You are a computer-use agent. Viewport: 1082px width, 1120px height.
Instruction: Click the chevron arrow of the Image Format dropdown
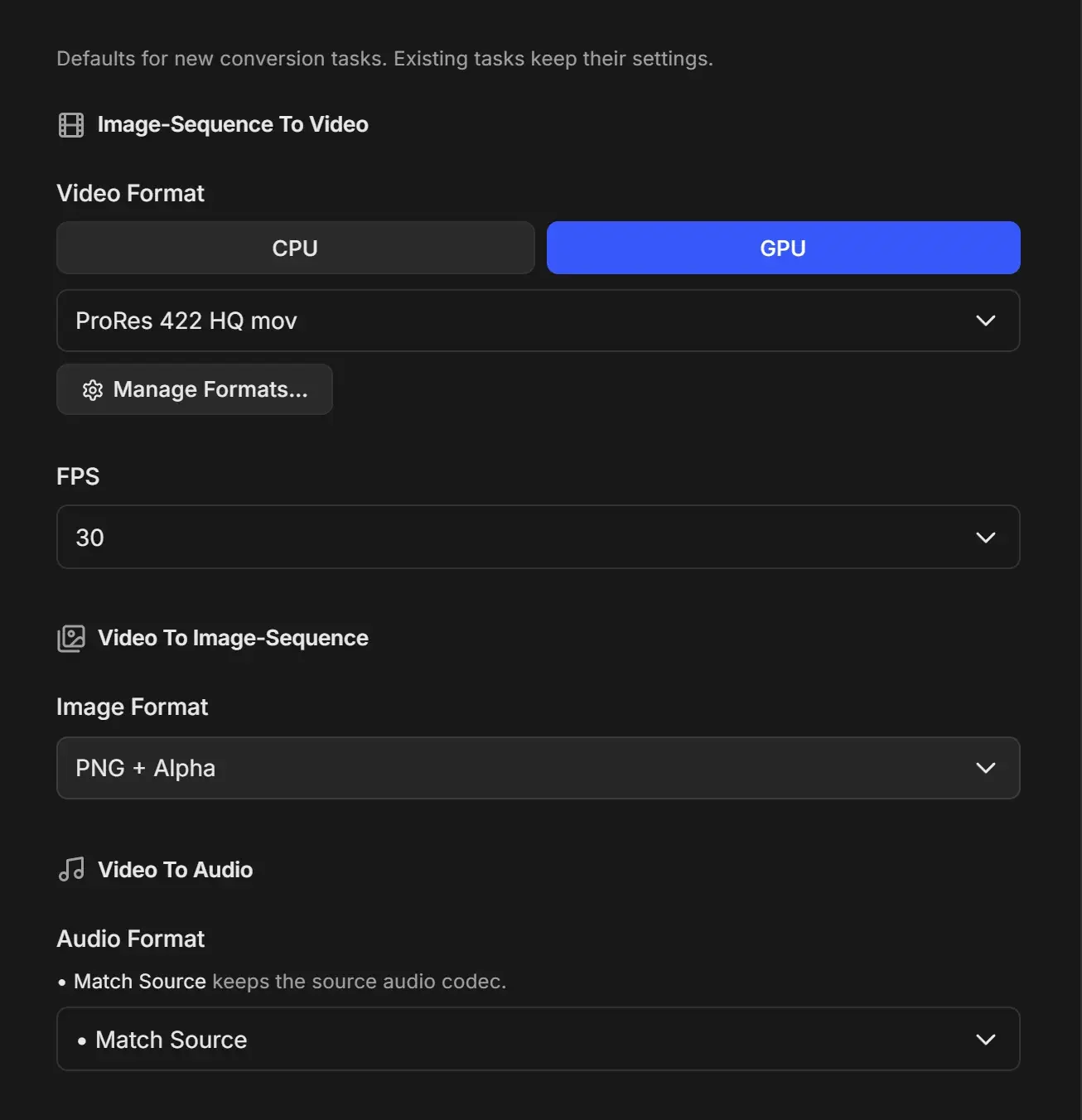[986, 768]
